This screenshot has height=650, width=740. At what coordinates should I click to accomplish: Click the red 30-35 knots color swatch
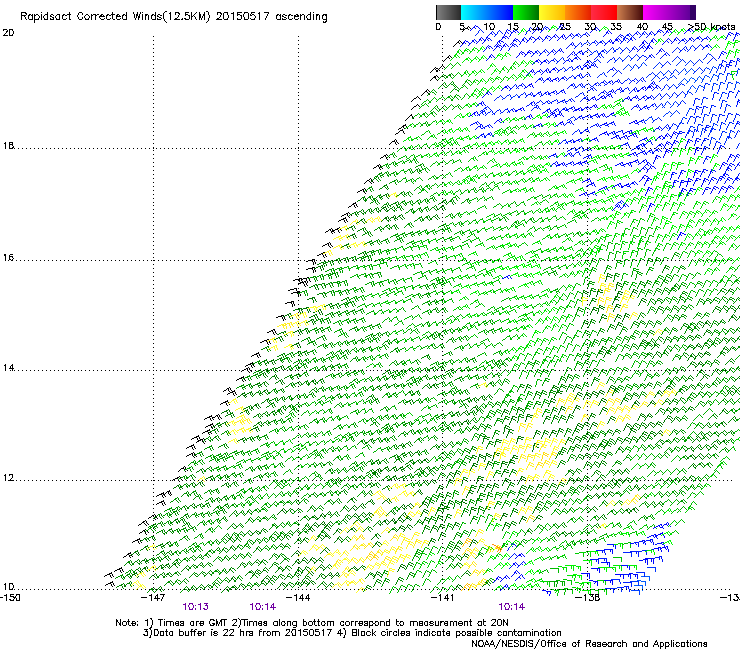[604, 12]
